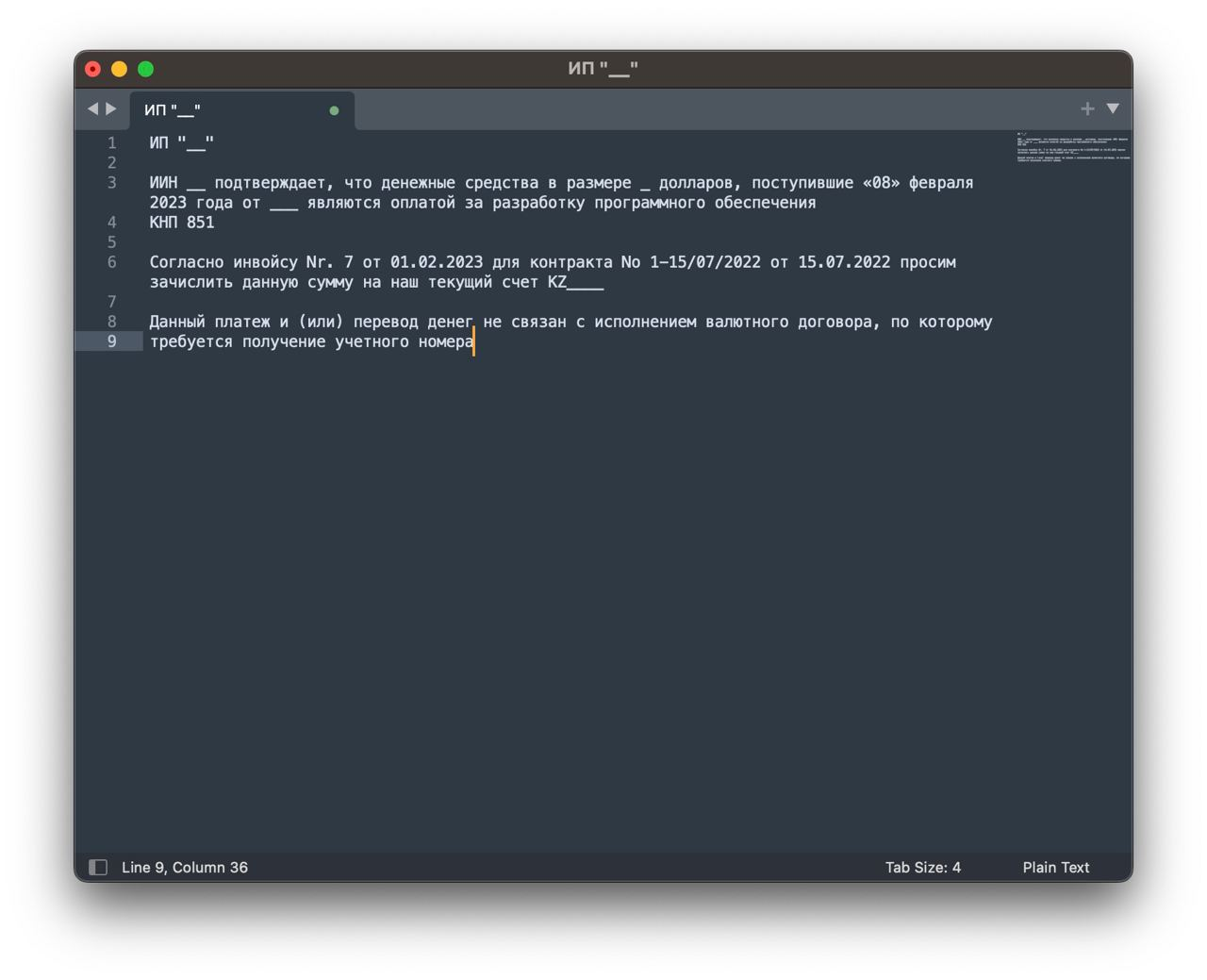Change syntax via Plain Text selector
Viewport: 1207px width, 980px height.
click(1055, 867)
